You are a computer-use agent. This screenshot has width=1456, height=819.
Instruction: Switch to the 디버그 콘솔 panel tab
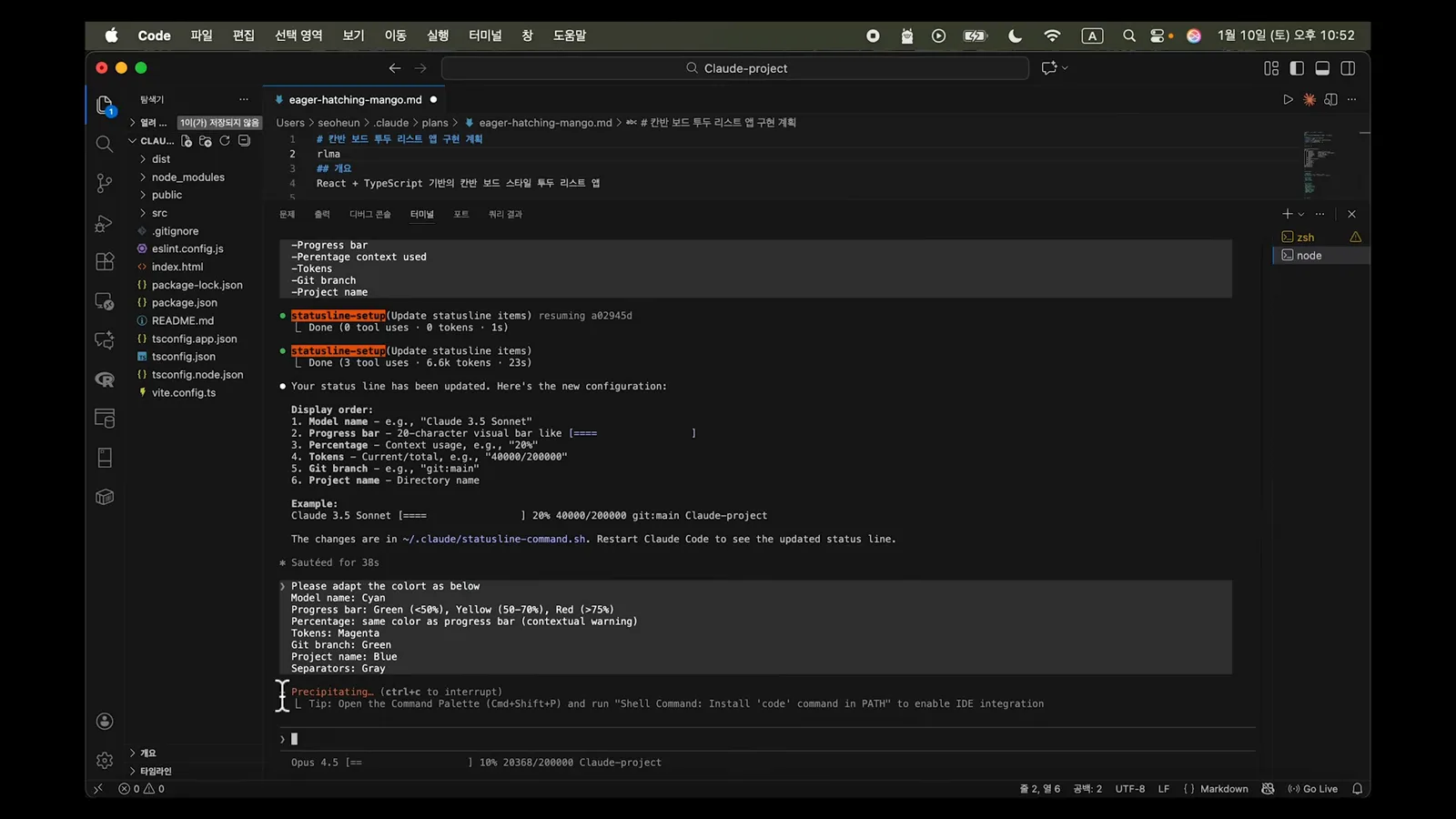tap(369, 215)
